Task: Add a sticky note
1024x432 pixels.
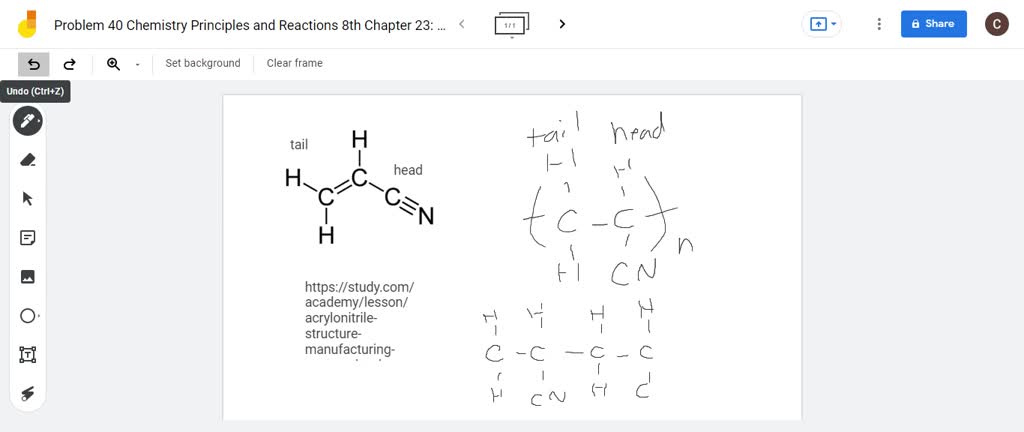Action: pyautogui.click(x=27, y=238)
